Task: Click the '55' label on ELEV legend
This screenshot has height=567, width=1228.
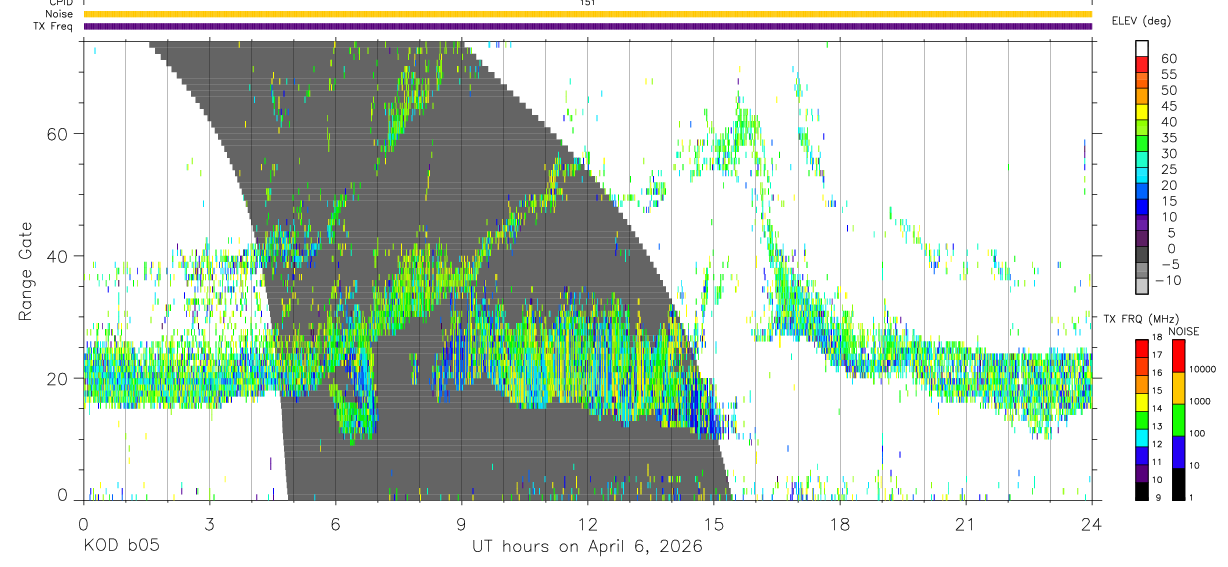Action: tap(1168, 75)
